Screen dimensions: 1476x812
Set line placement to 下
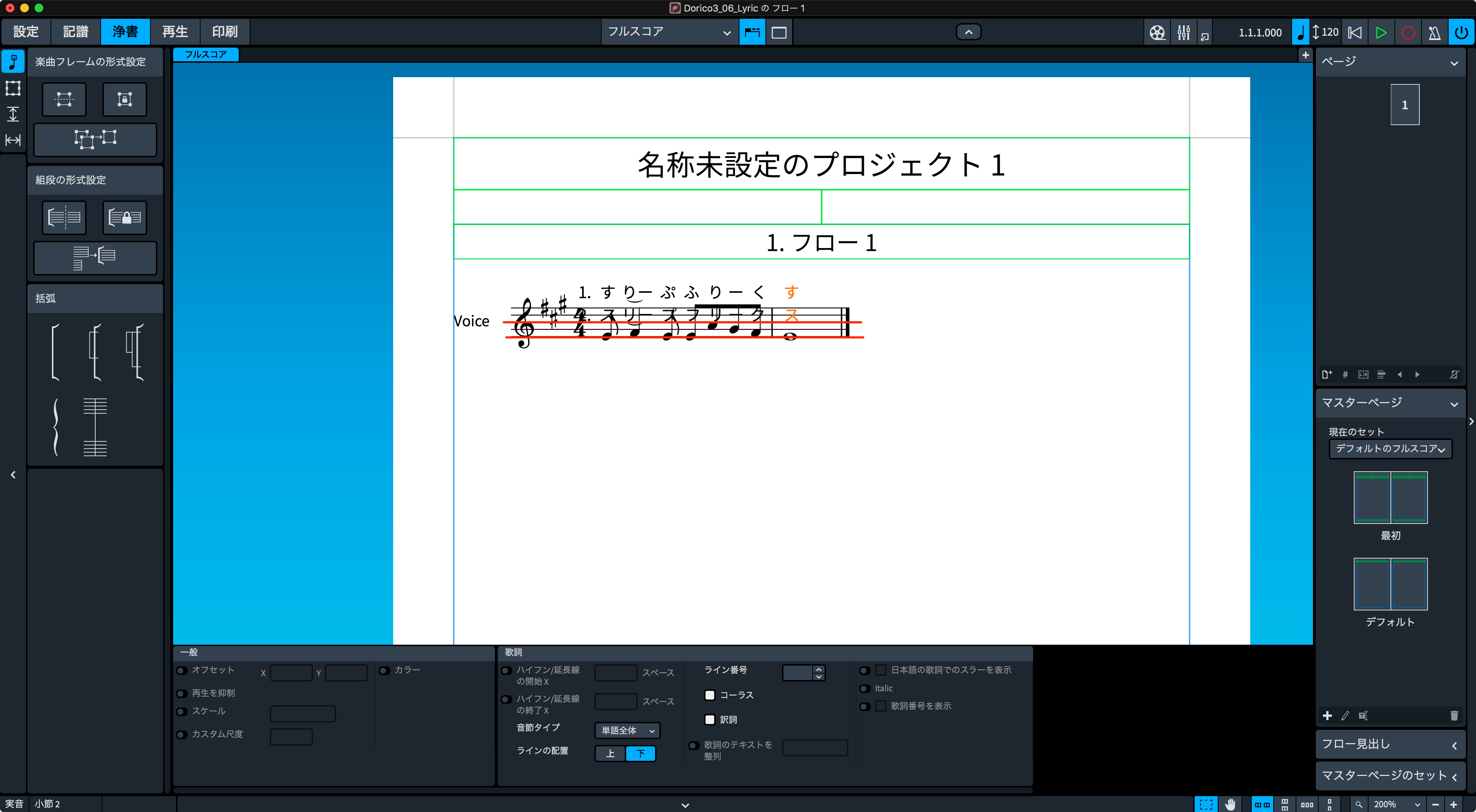click(641, 754)
